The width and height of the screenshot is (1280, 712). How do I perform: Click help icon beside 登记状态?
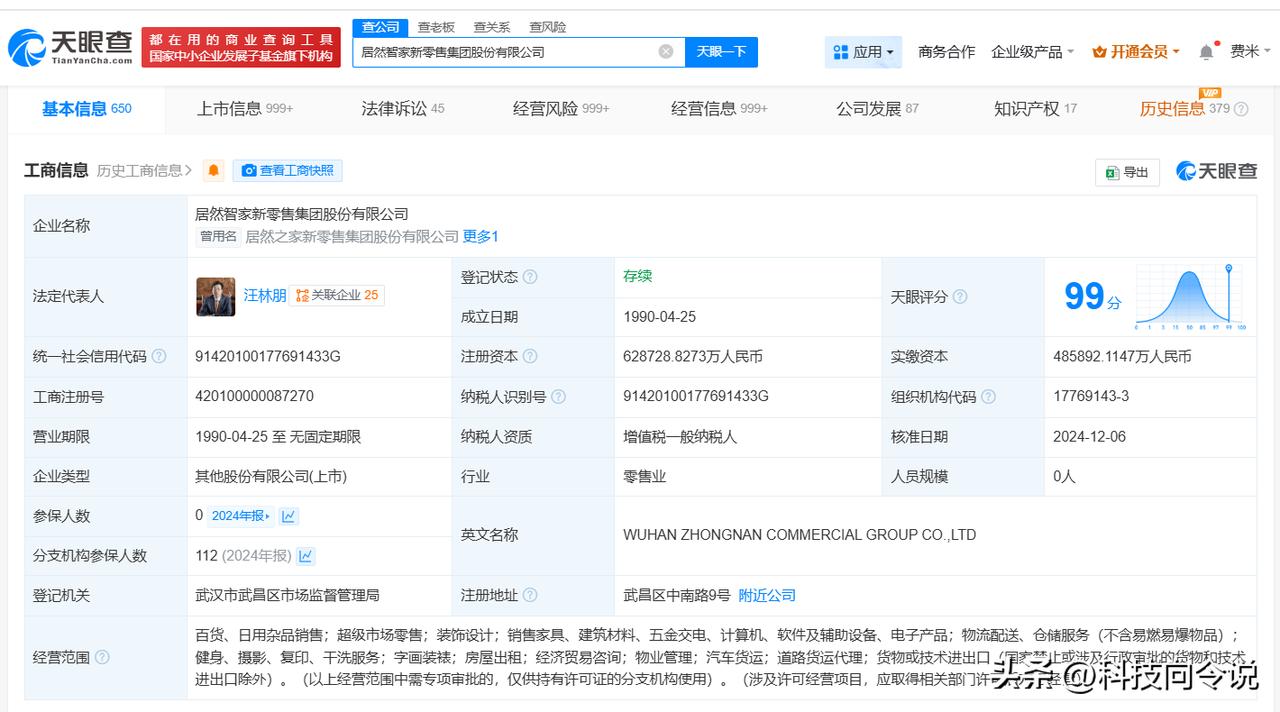(530, 277)
